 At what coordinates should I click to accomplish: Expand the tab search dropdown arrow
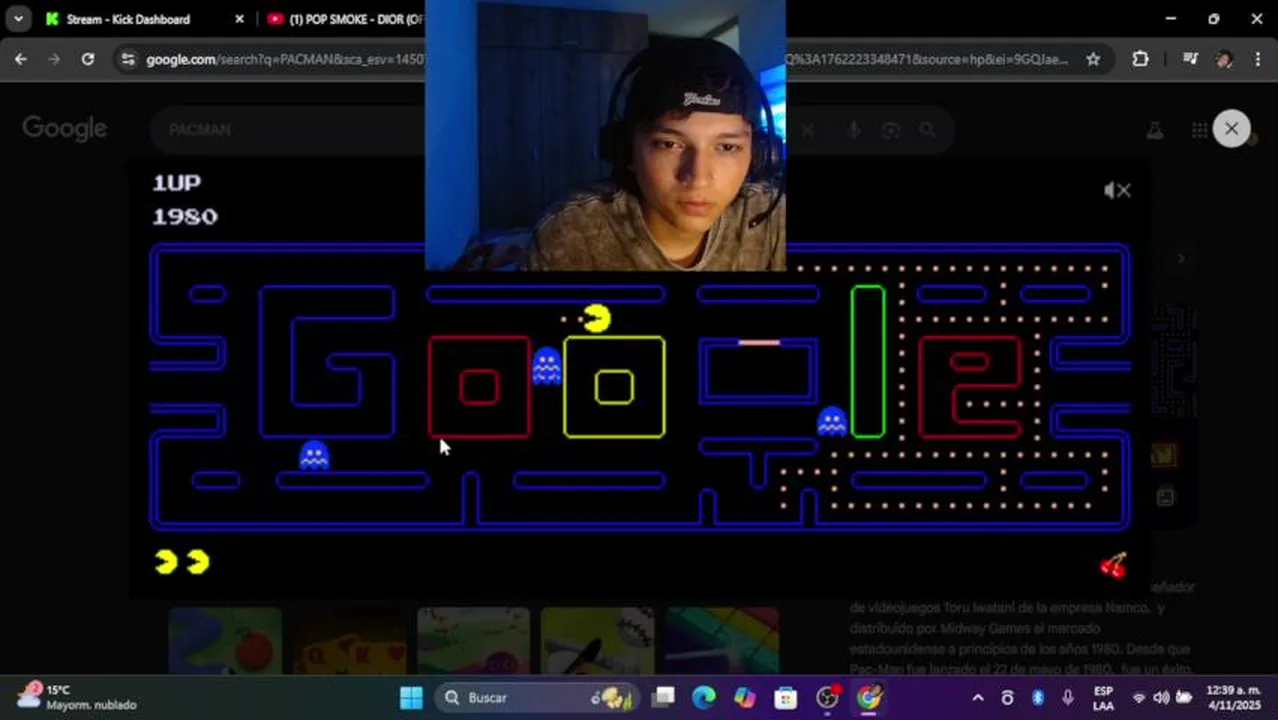pyautogui.click(x=18, y=18)
